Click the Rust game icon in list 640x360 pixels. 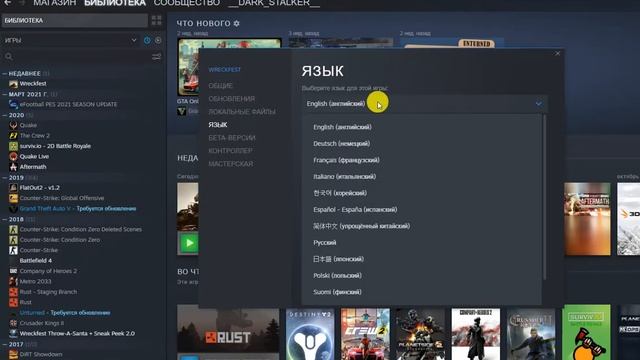[13, 302]
